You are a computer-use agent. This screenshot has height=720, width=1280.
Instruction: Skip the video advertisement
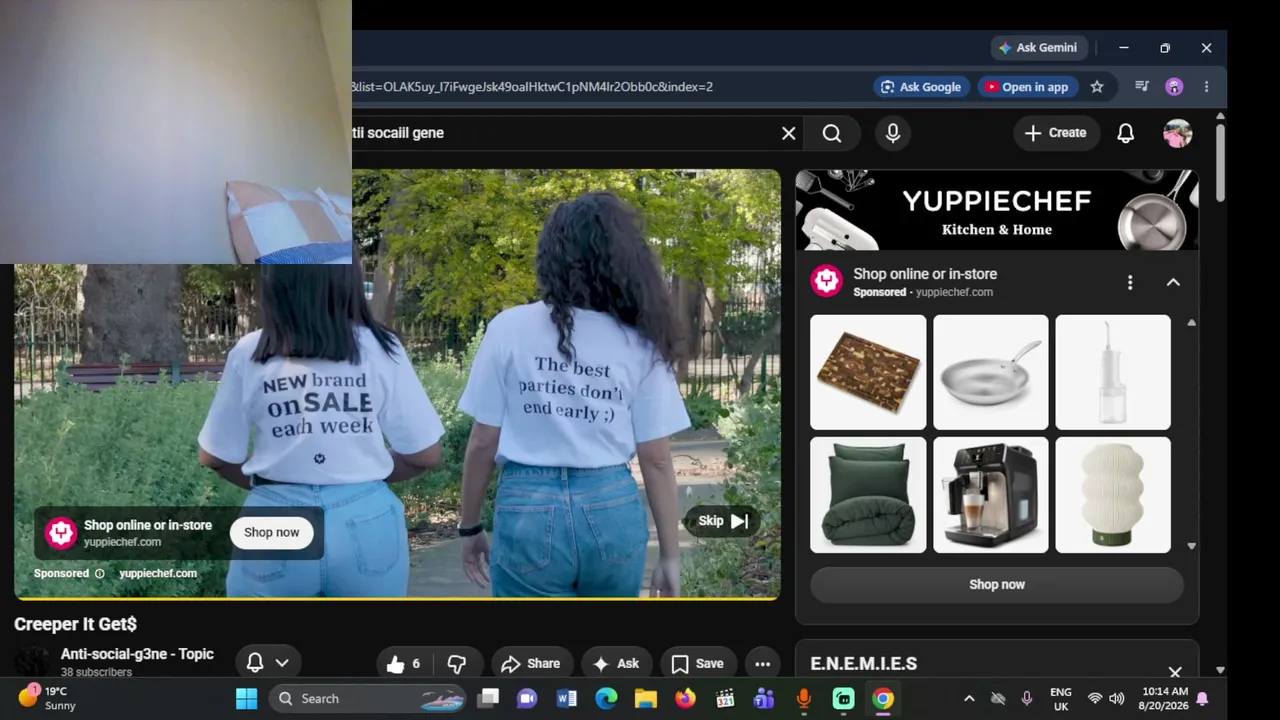coord(723,521)
